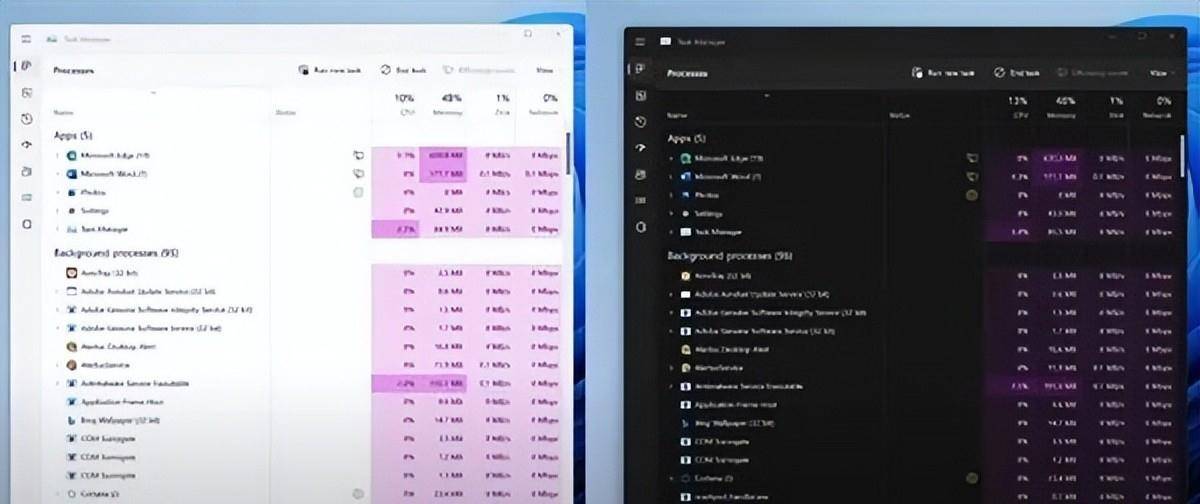The image size is (1200, 504).
Task: Click Microsoft Word status icon in light window
Action: pos(358,173)
